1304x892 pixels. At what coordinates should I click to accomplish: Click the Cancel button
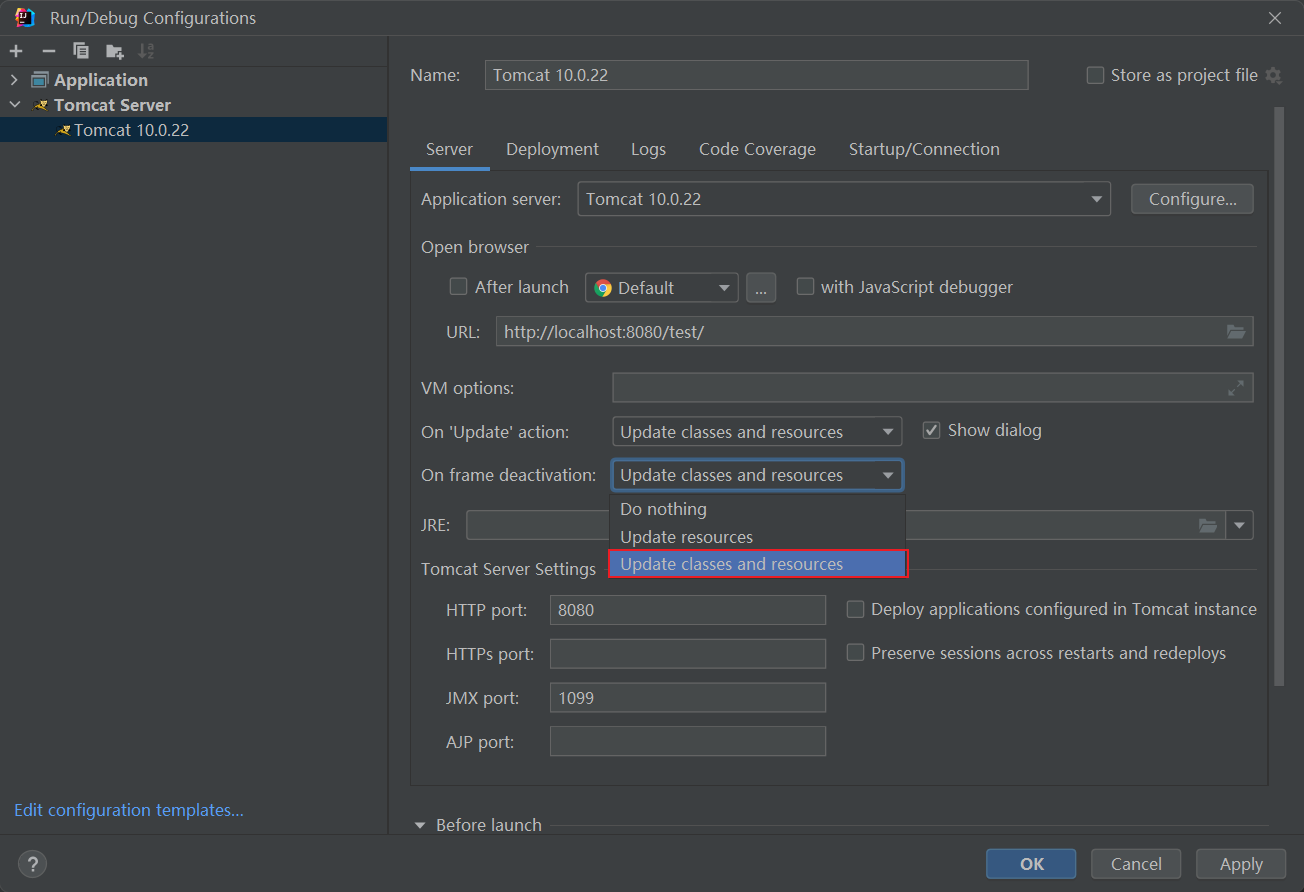click(x=1136, y=864)
